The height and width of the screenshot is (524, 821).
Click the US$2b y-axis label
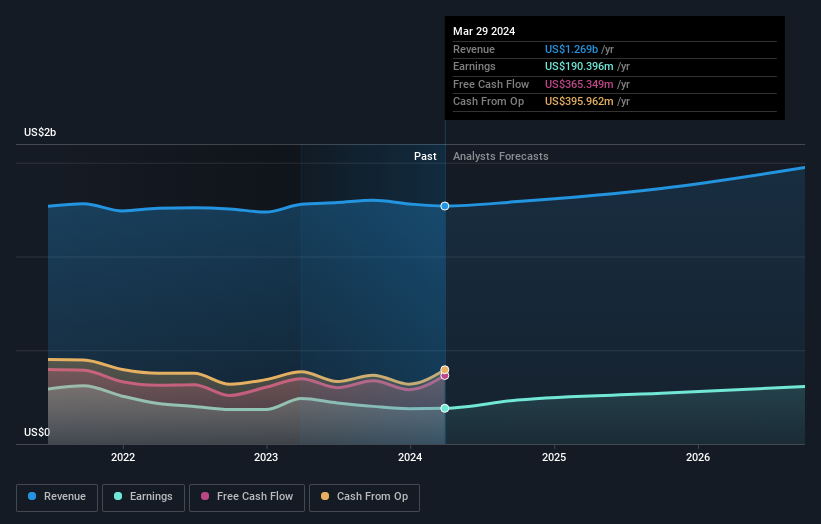pyautogui.click(x=40, y=132)
